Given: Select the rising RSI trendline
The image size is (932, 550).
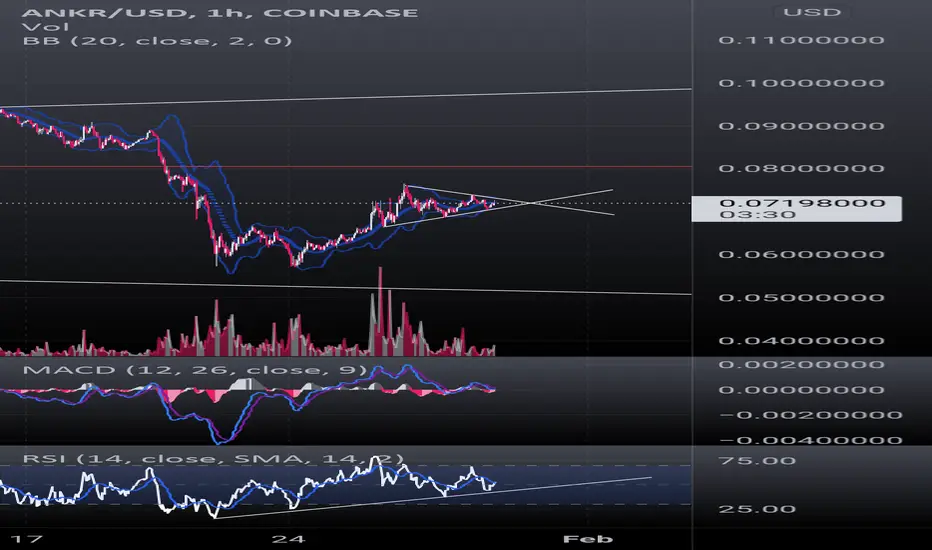Looking at the screenshot, I should [x=434, y=497].
